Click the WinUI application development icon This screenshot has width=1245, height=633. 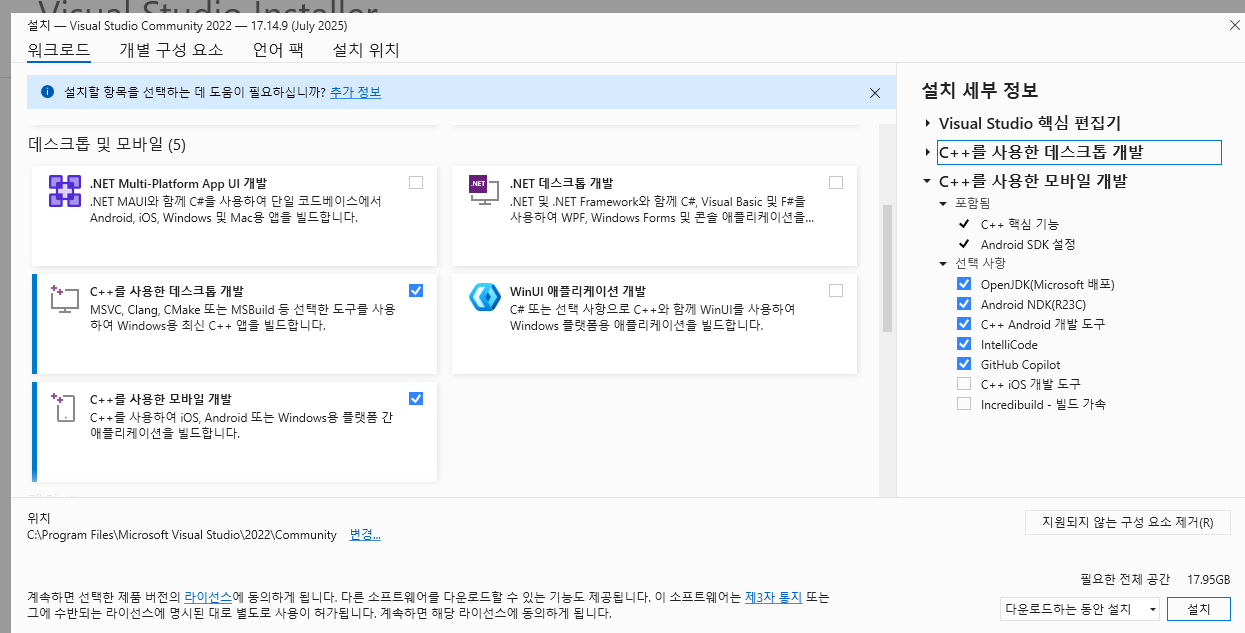pyautogui.click(x=484, y=298)
